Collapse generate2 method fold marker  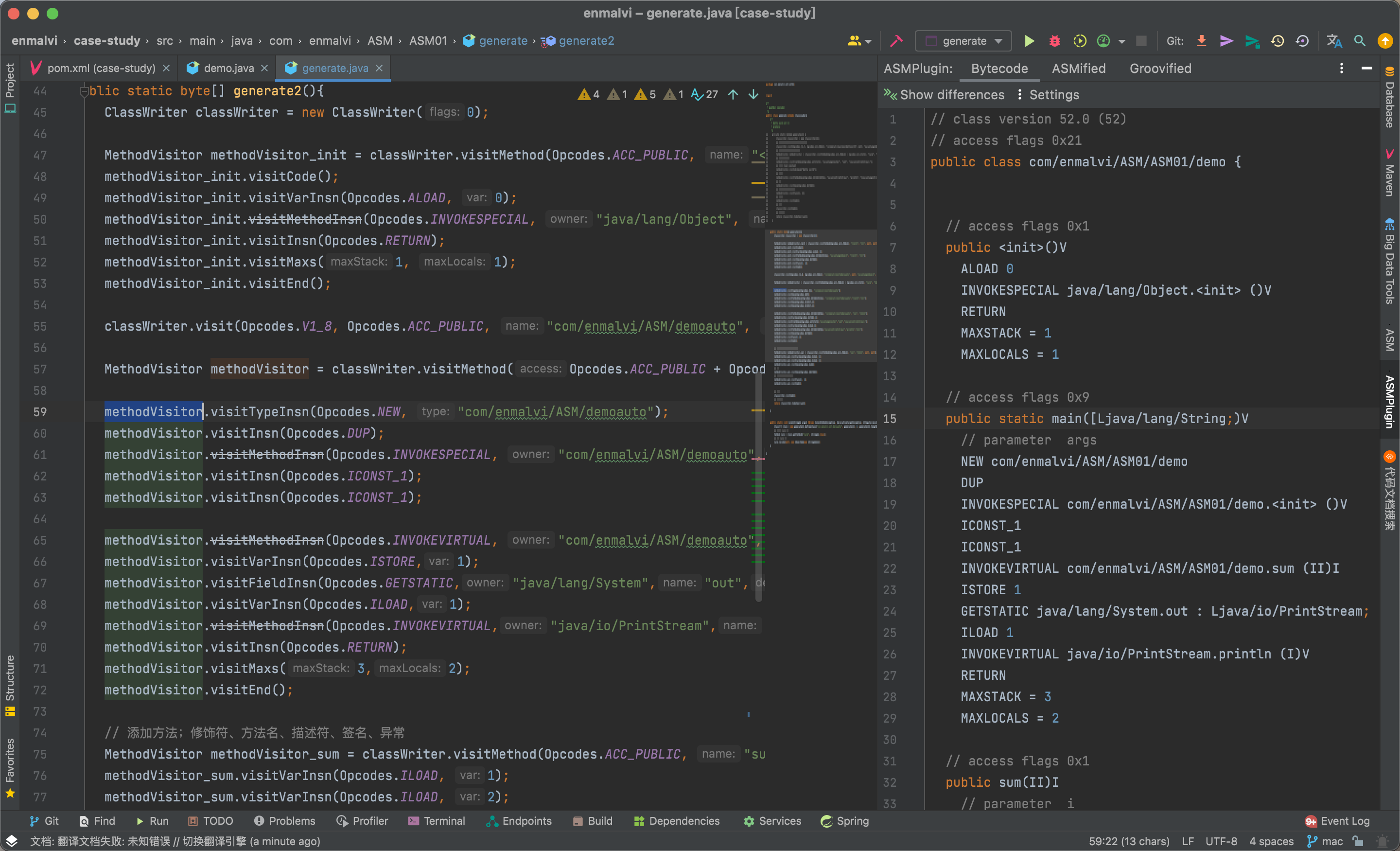click(84, 91)
